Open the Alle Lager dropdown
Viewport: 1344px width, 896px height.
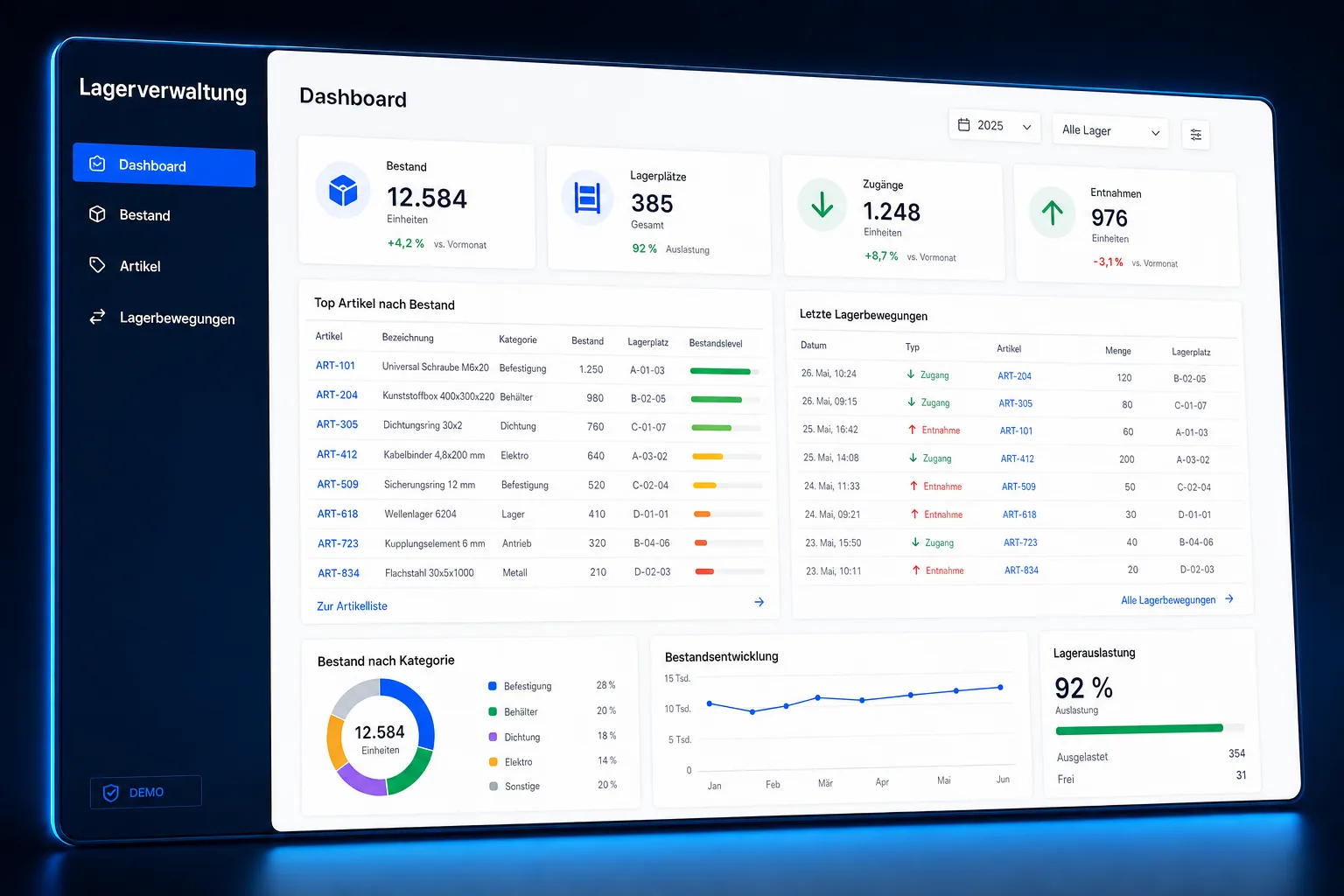(1109, 131)
